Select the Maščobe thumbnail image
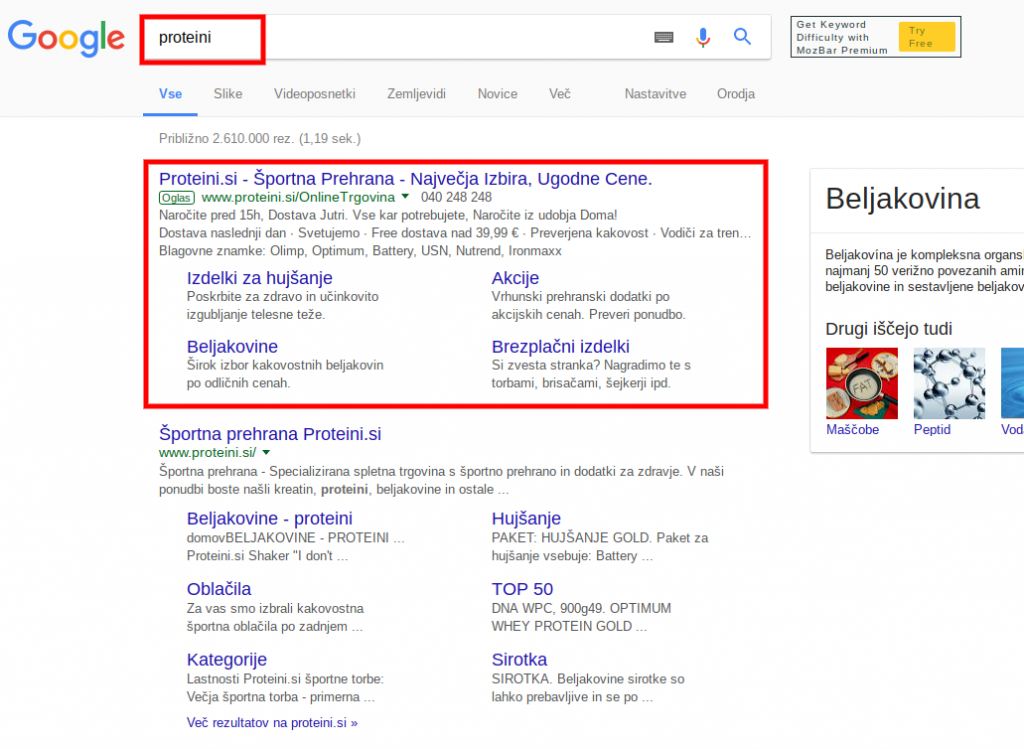1024x749 pixels. [x=861, y=384]
